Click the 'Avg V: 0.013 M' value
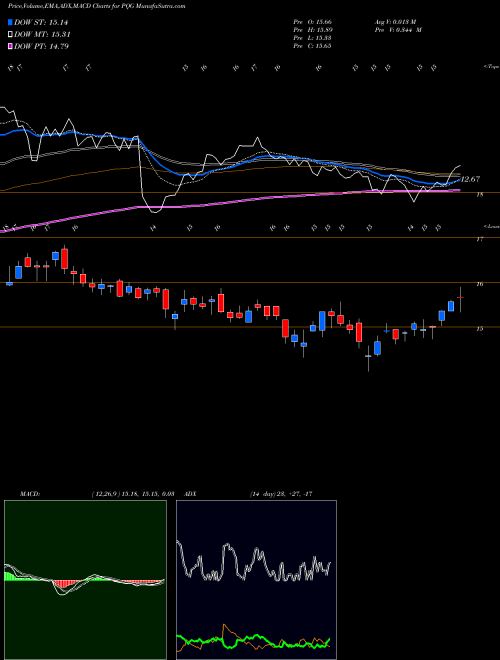The width and height of the screenshot is (500, 660). tap(395, 22)
